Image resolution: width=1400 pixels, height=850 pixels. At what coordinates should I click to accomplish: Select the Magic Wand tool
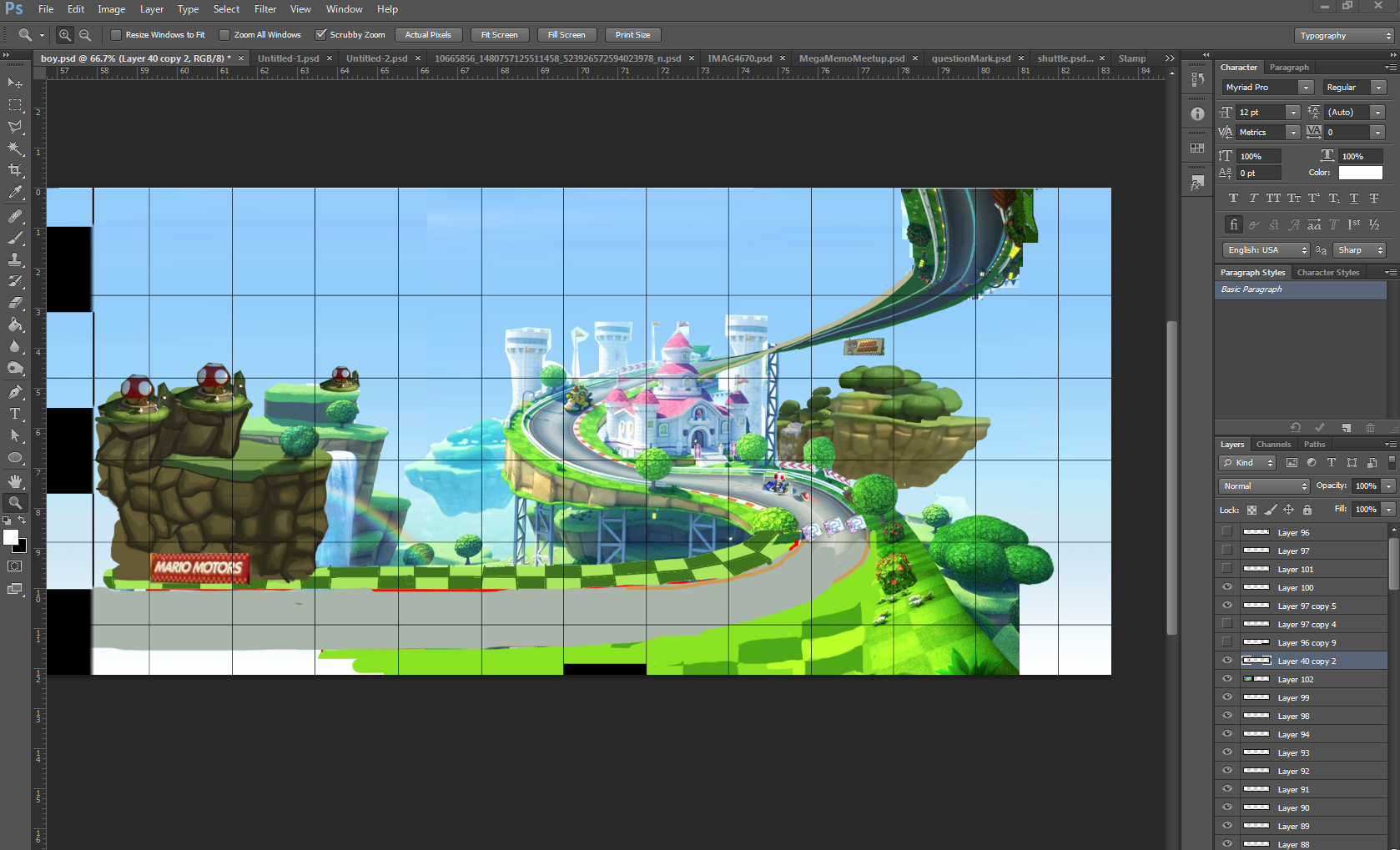[15, 148]
